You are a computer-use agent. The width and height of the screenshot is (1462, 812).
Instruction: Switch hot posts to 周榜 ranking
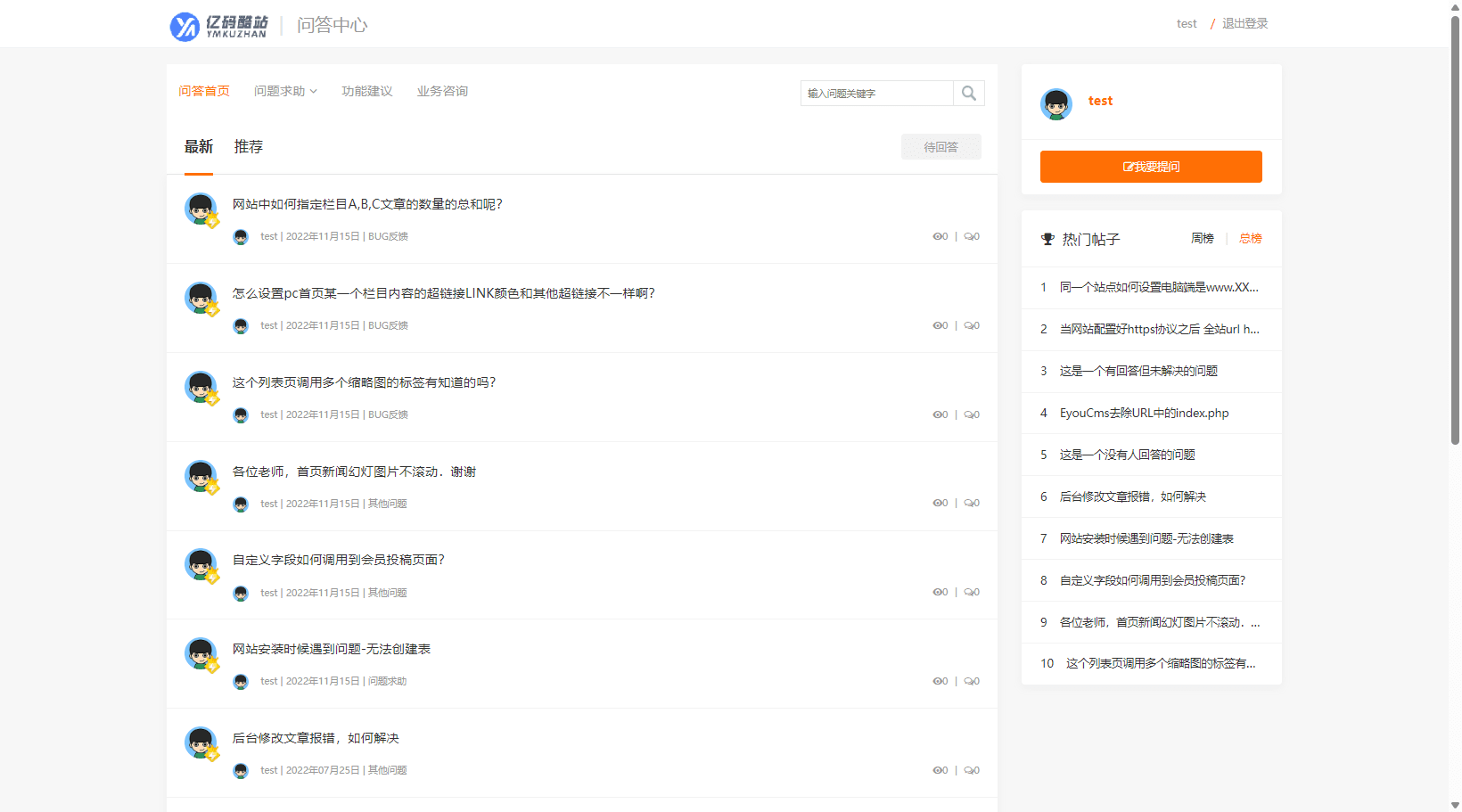coord(1202,238)
